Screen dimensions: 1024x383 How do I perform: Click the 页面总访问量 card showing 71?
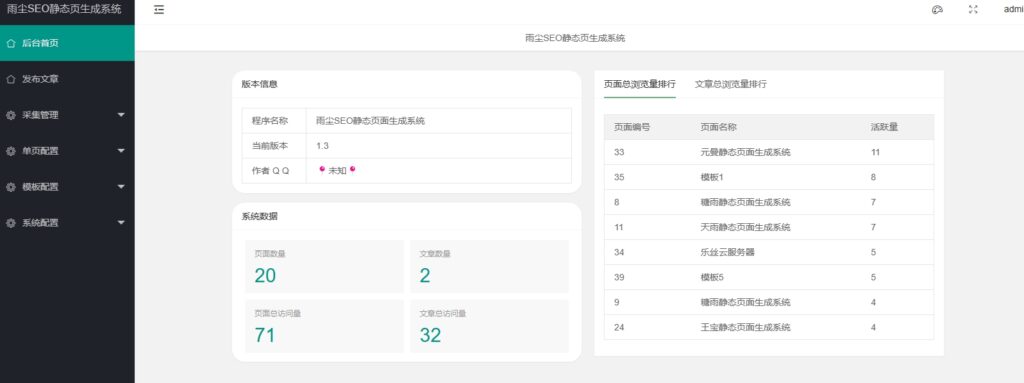click(x=324, y=326)
